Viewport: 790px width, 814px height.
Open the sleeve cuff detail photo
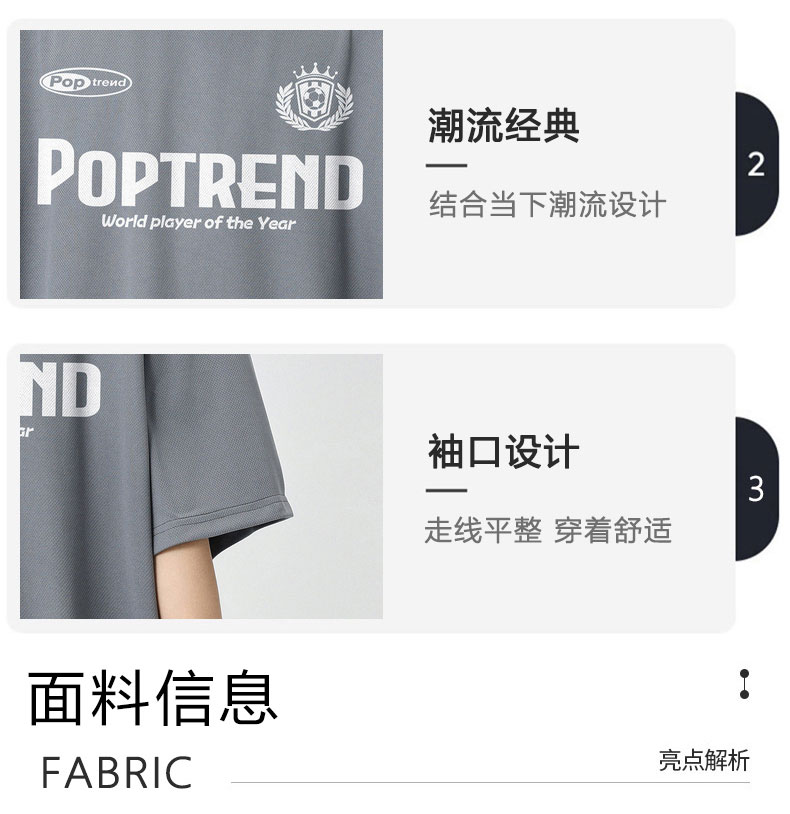point(201,486)
